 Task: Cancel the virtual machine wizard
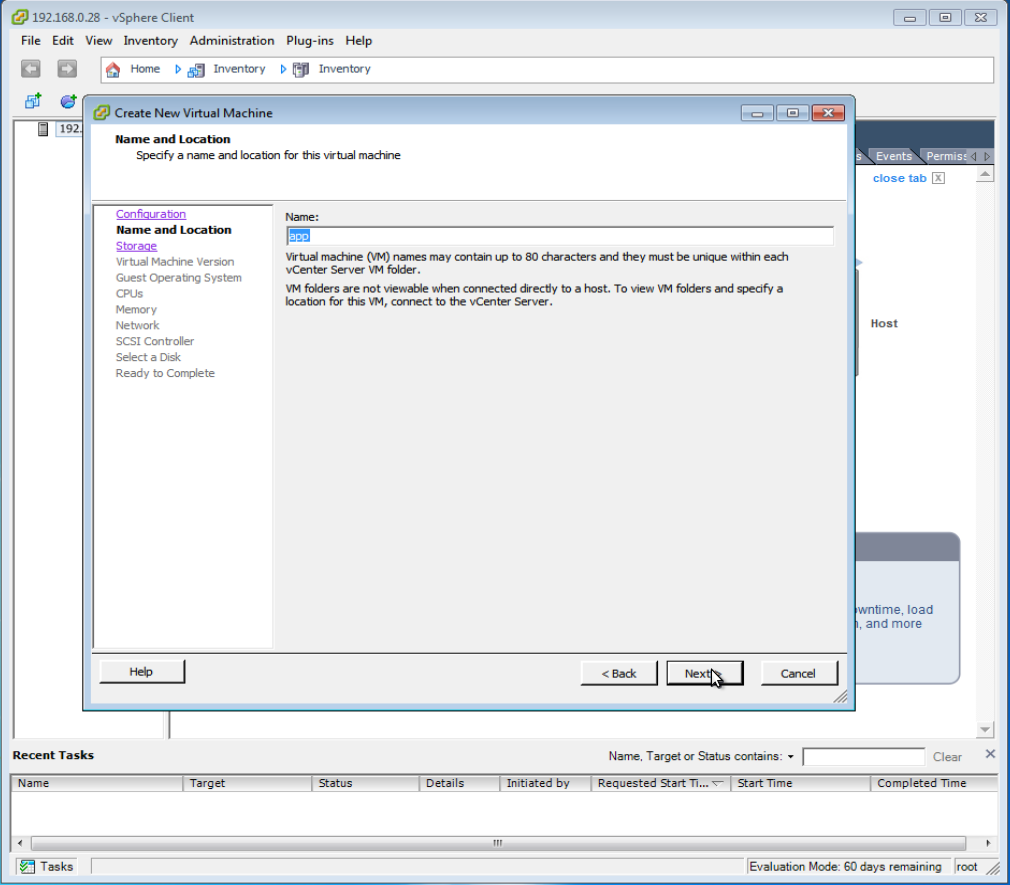[799, 673]
